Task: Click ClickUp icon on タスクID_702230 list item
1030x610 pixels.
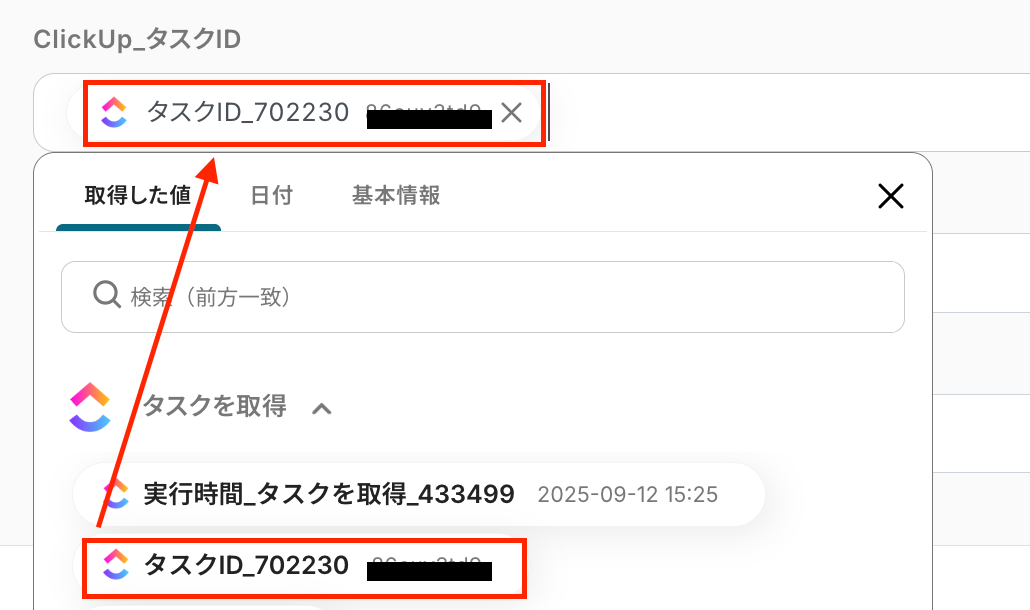Action: (116, 565)
